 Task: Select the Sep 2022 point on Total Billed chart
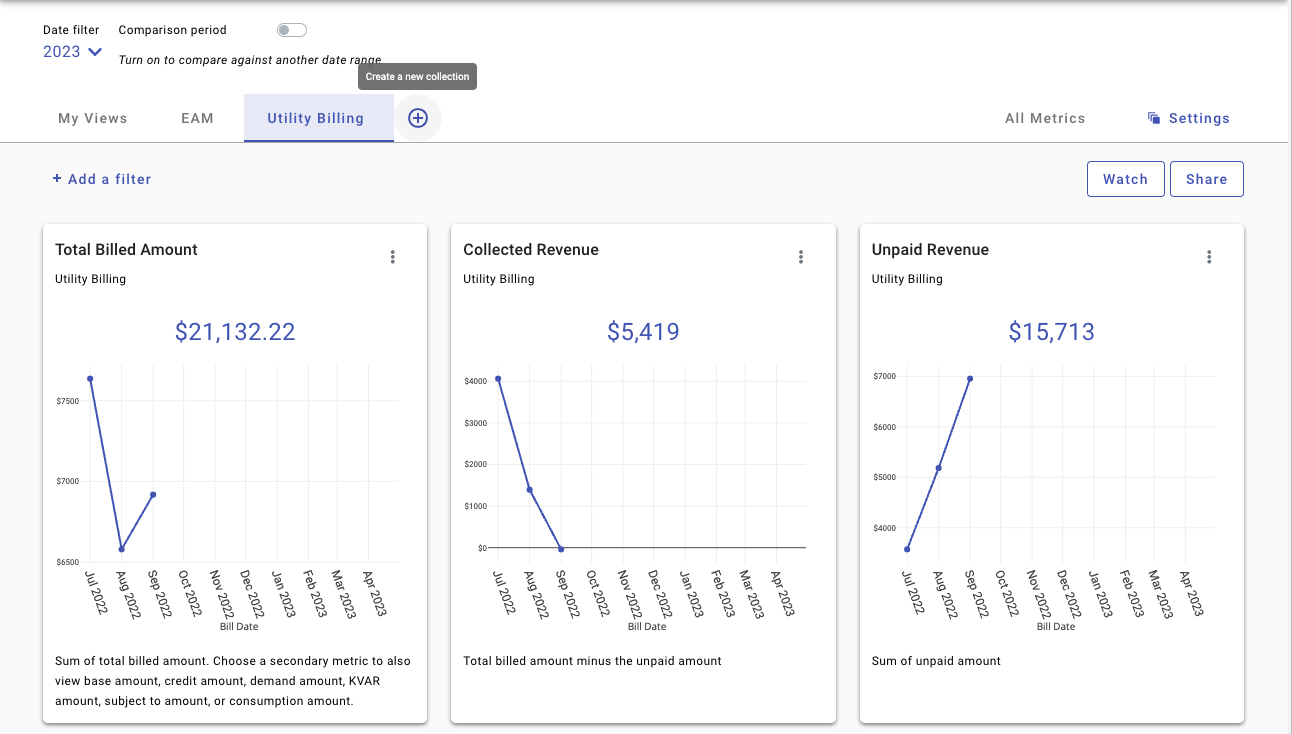[153, 493]
